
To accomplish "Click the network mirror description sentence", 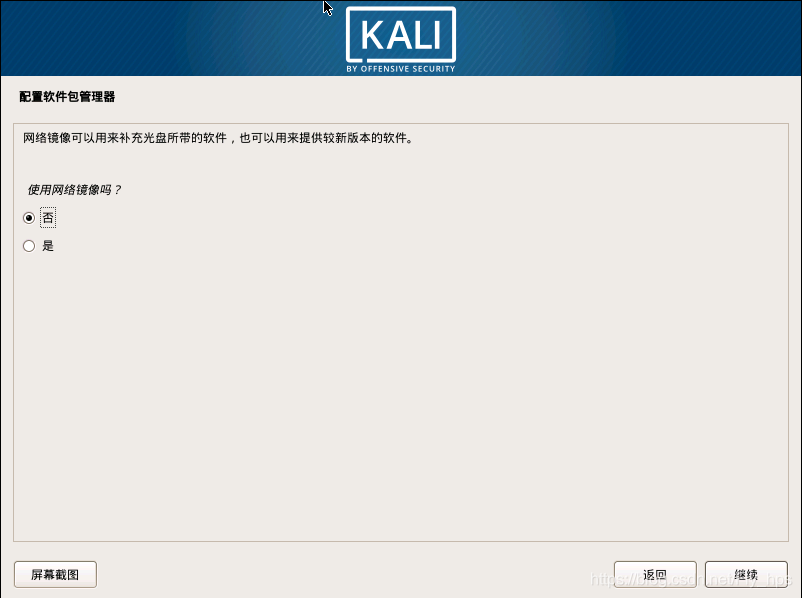I will point(218,138).
